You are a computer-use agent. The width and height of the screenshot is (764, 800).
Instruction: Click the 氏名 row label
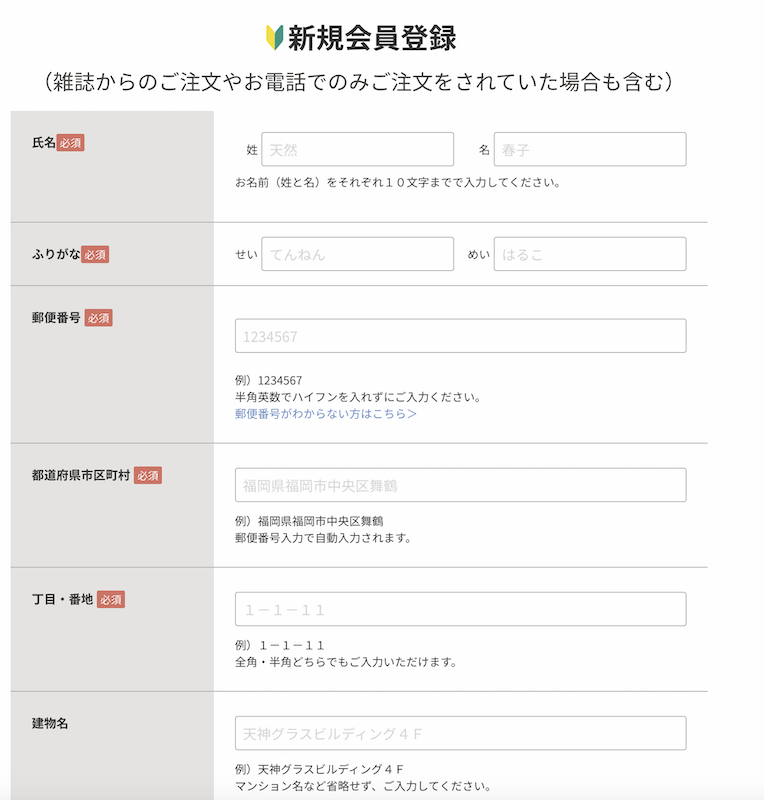pos(43,143)
